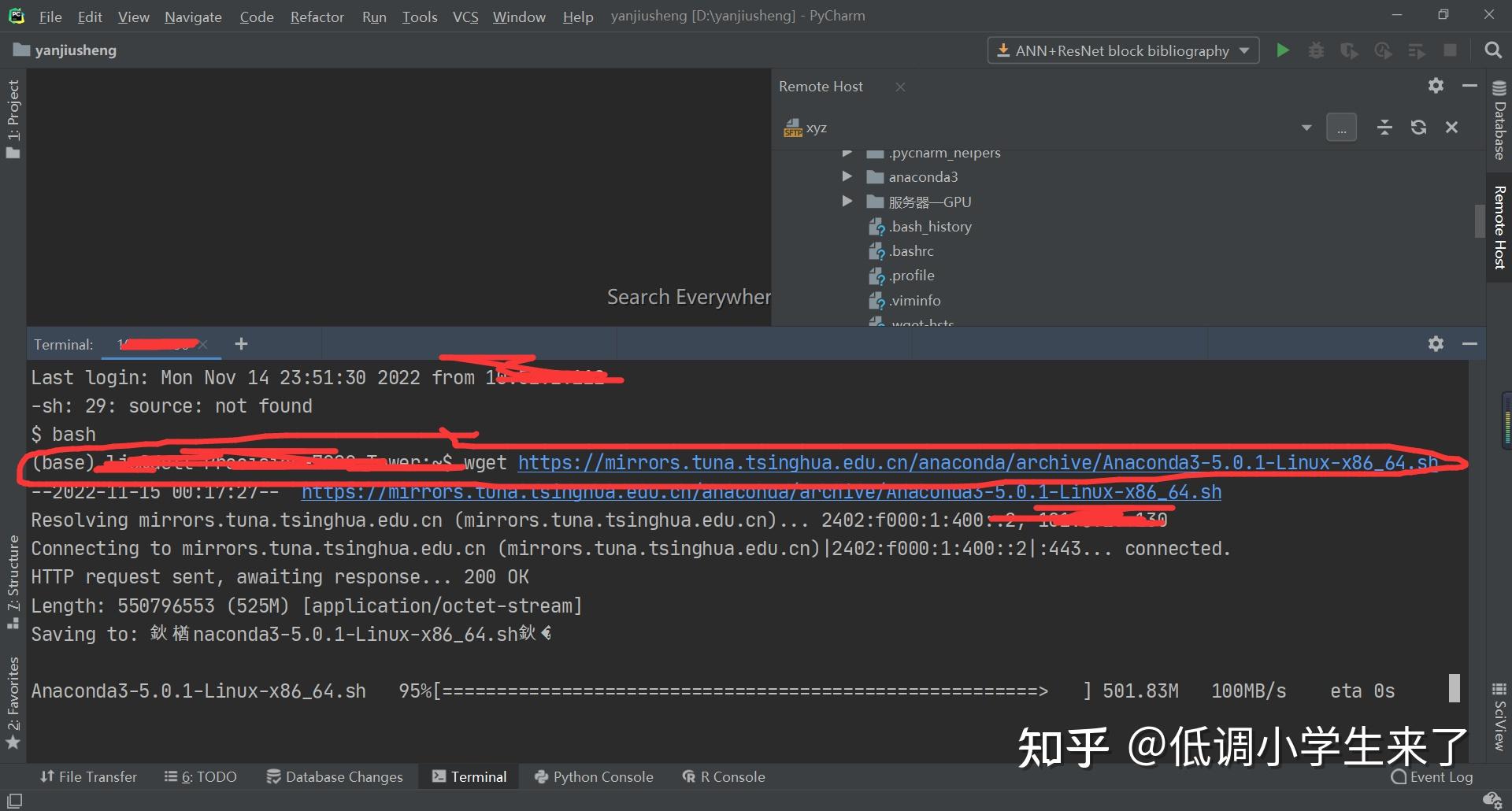This screenshot has height=811, width=1512.
Task: Click the PyCharm application logo icon
Action: [17, 15]
